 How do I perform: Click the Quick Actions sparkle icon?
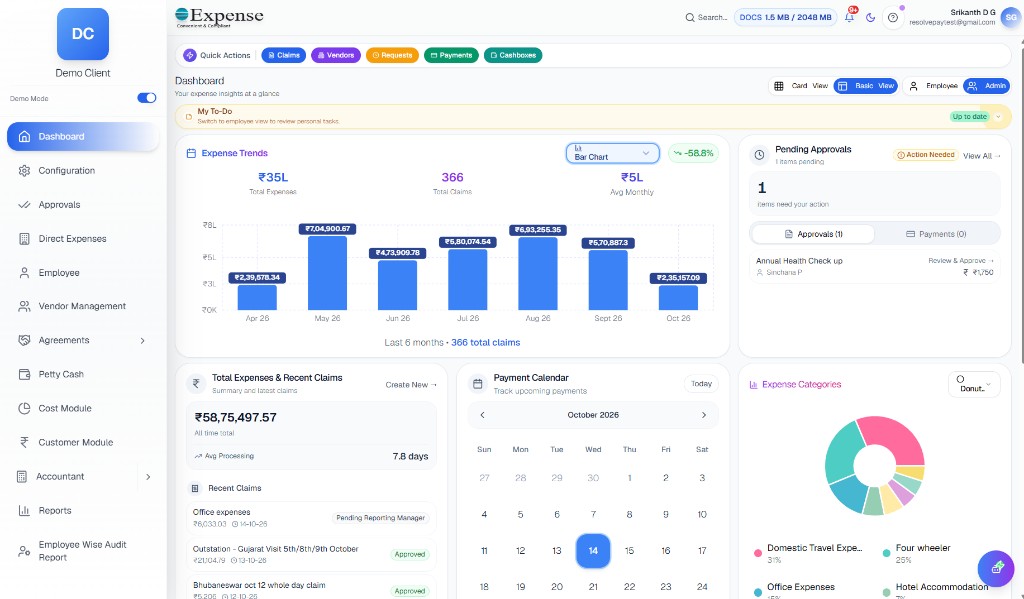point(190,56)
